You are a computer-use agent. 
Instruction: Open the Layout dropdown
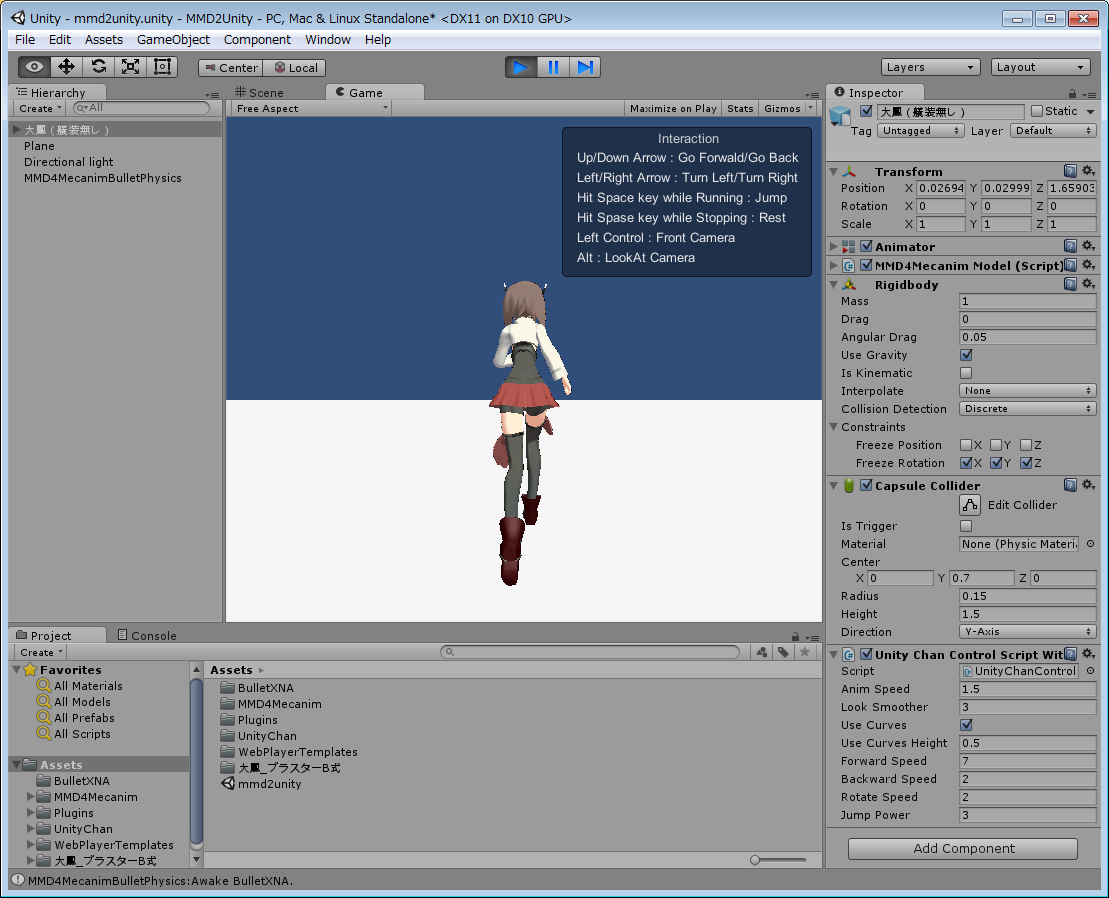[x=1040, y=67]
